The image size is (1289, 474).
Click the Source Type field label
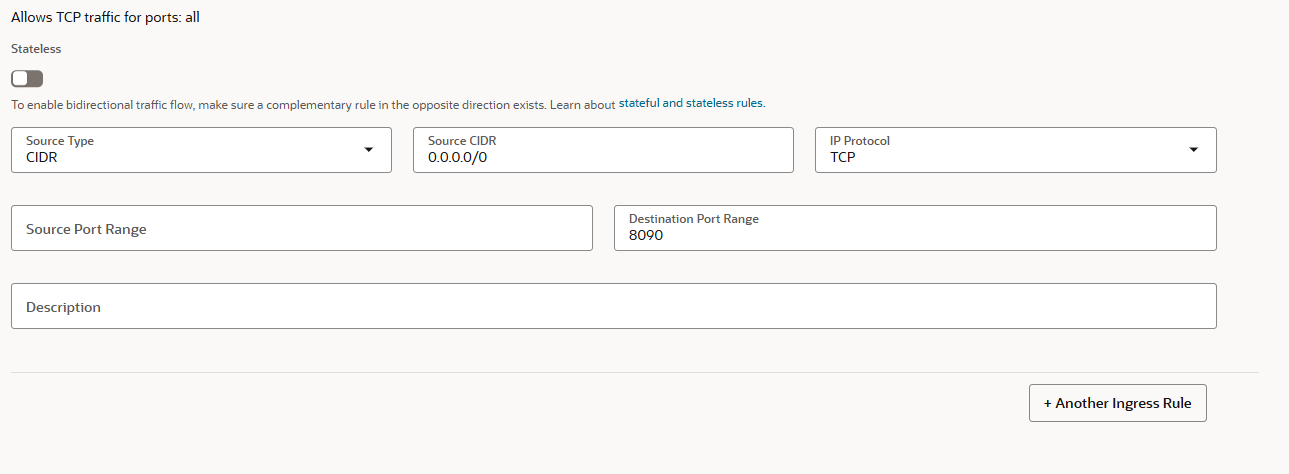[x=60, y=141]
